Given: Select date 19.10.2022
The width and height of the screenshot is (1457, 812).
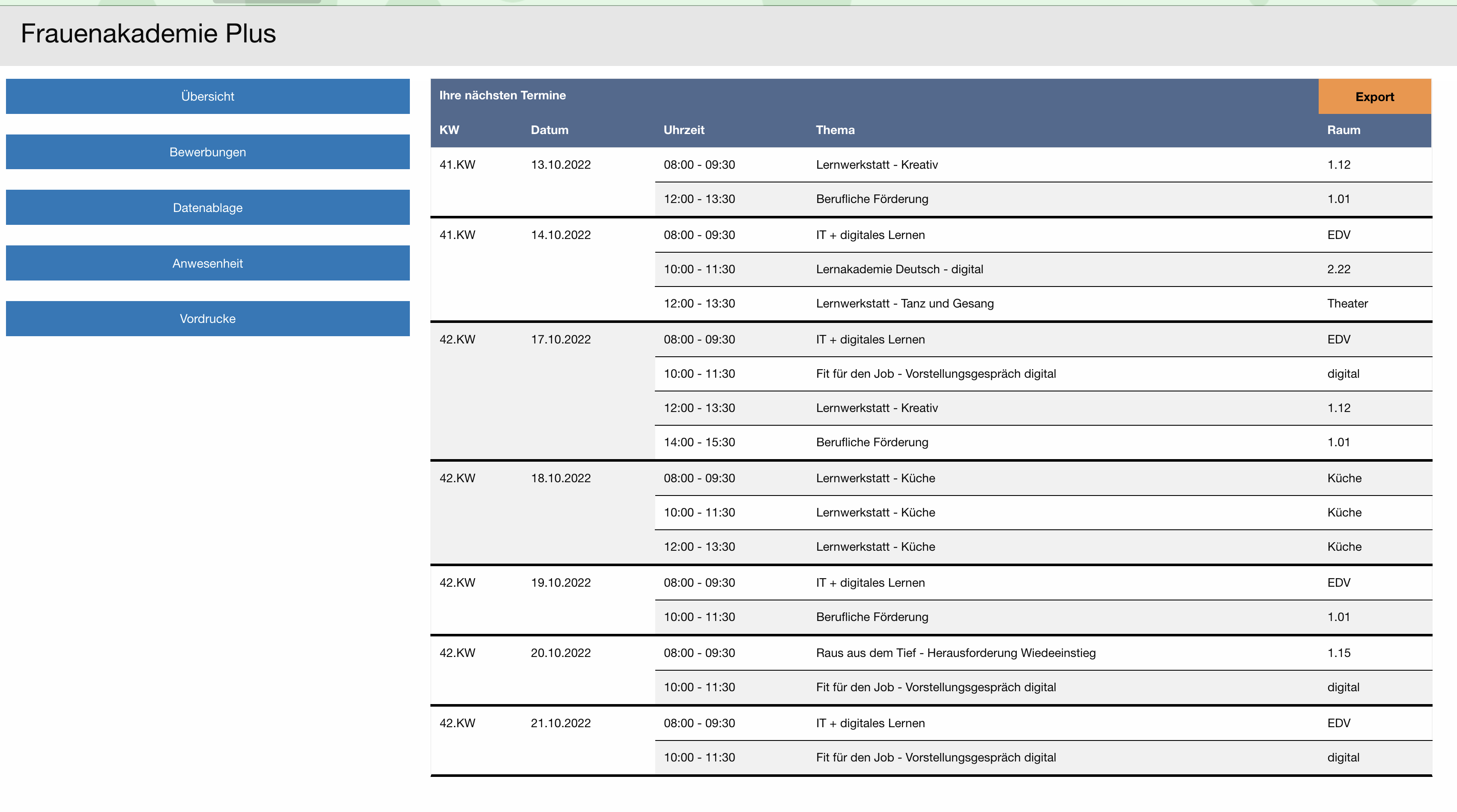Looking at the screenshot, I should [561, 582].
